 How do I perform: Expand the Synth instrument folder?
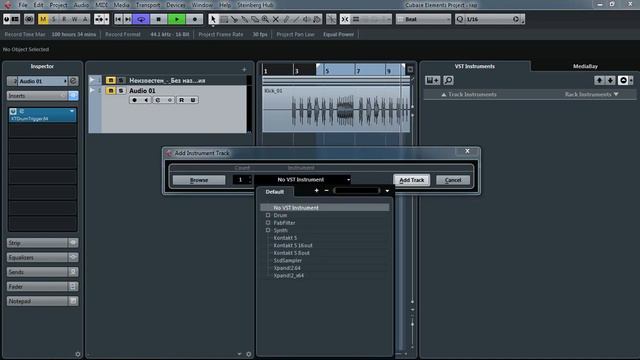(268, 230)
